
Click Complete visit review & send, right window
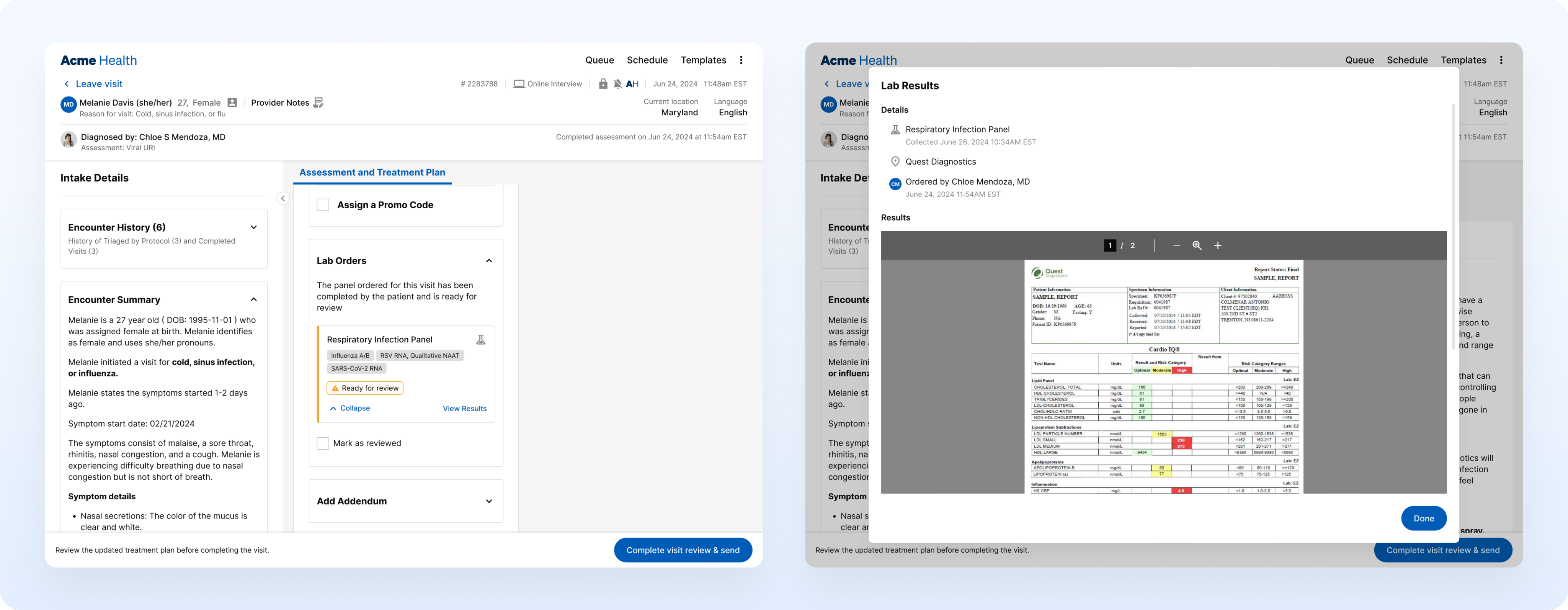coord(1442,550)
